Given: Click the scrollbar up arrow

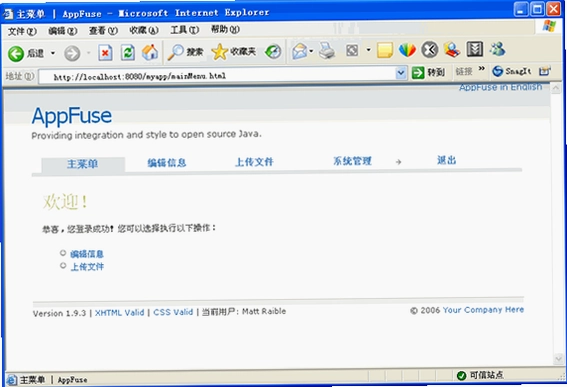Looking at the screenshot, I should tap(556, 88).
